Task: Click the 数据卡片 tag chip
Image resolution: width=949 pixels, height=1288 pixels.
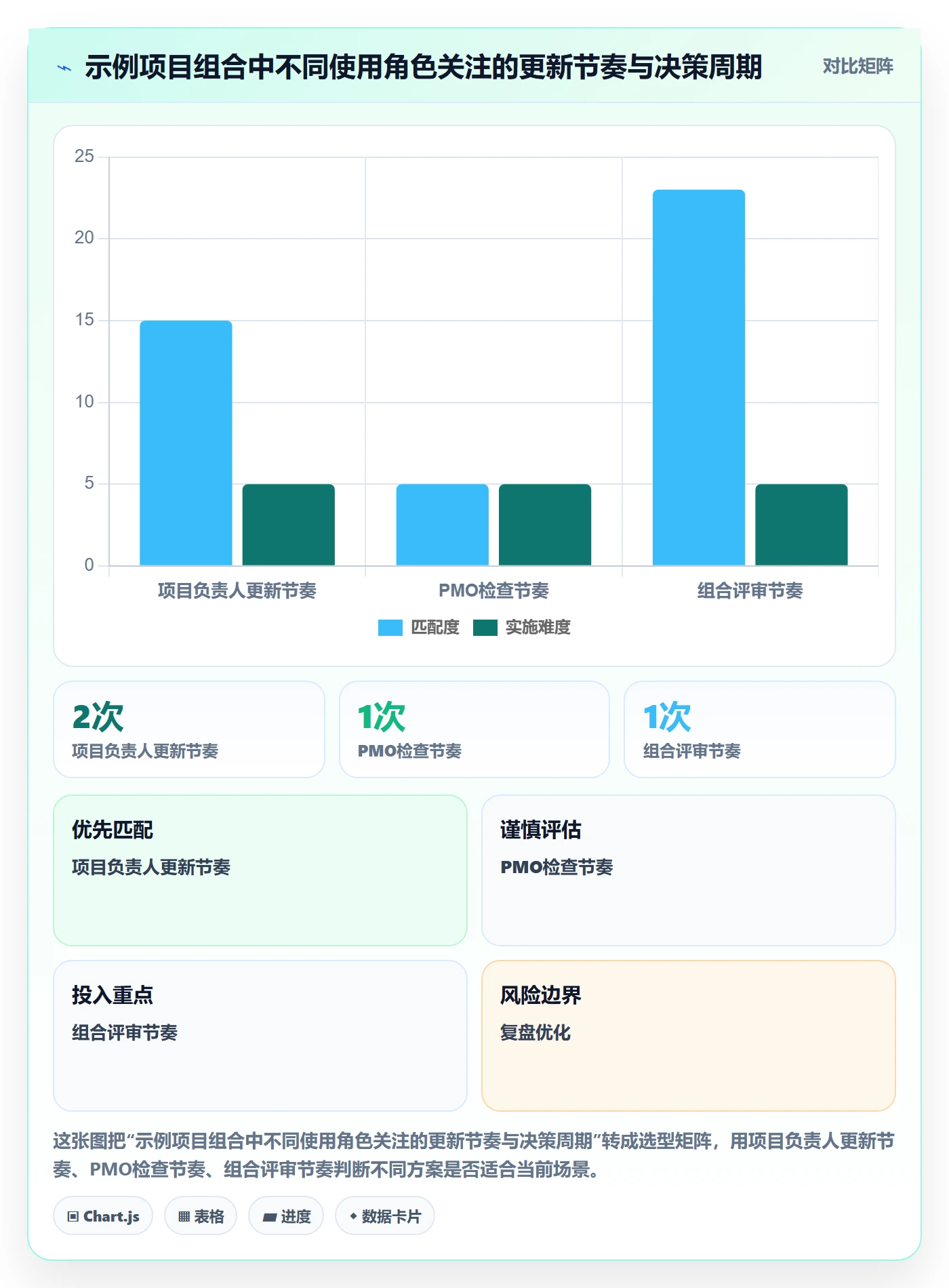Action: pyautogui.click(x=385, y=1216)
